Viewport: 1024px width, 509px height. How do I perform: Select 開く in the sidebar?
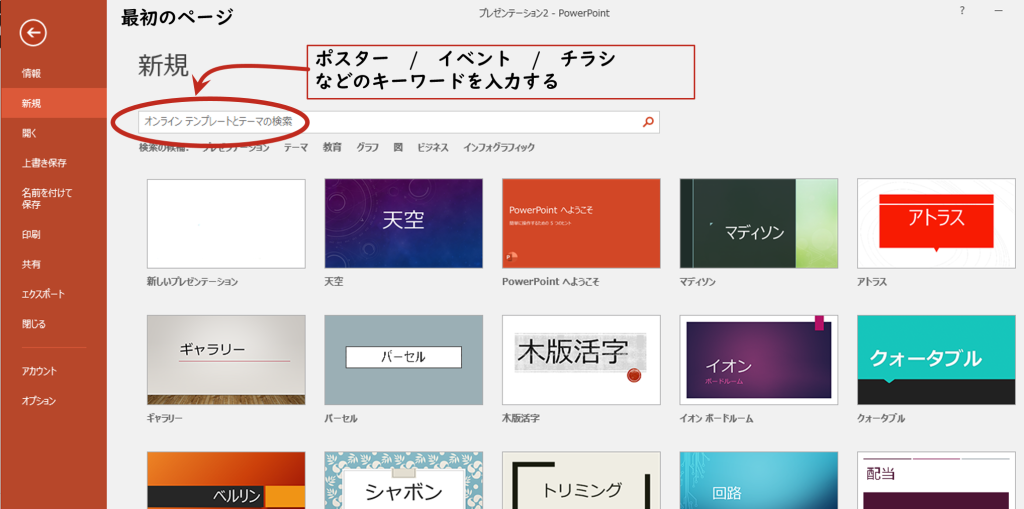[x=29, y=132]
